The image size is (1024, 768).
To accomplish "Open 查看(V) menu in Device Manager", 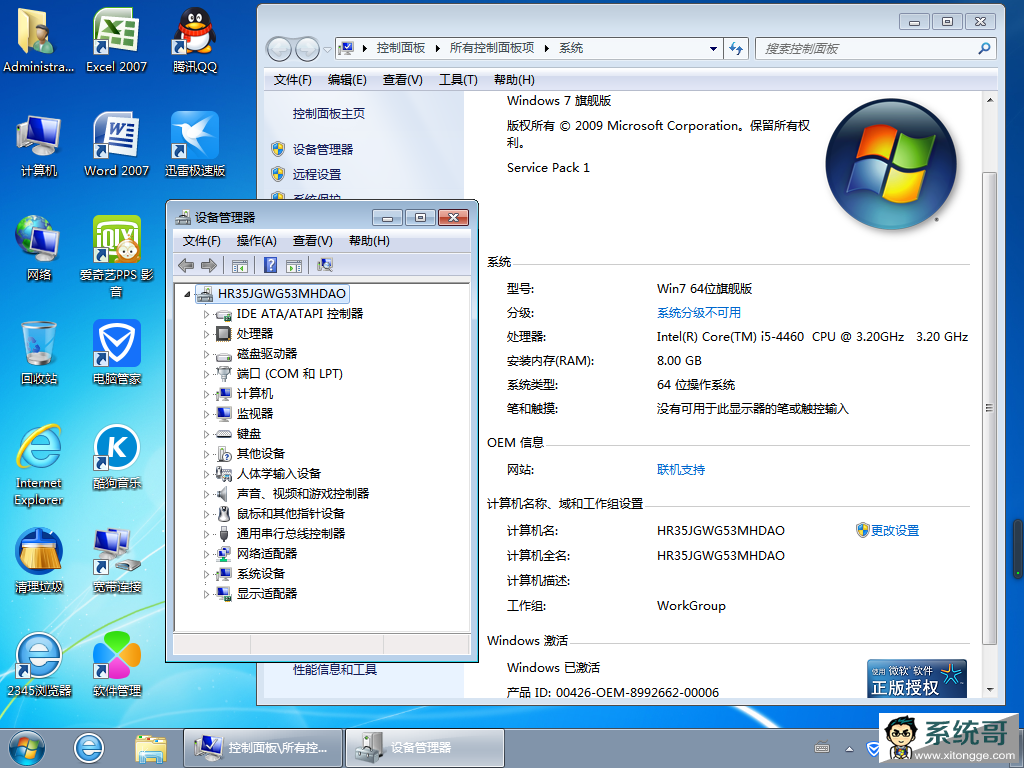I will point(313,241).
